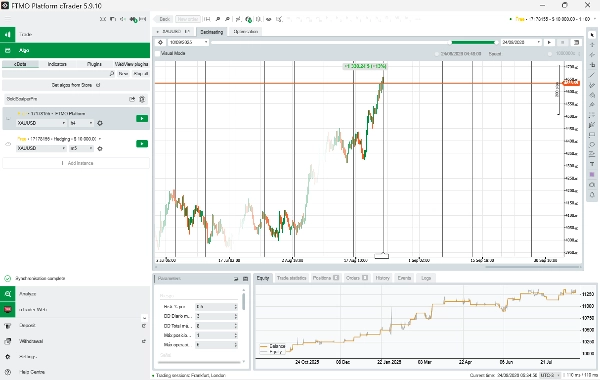Click the Back button in chart toolbar
This screenshot has width=600, height=380.
coord(163,19)
